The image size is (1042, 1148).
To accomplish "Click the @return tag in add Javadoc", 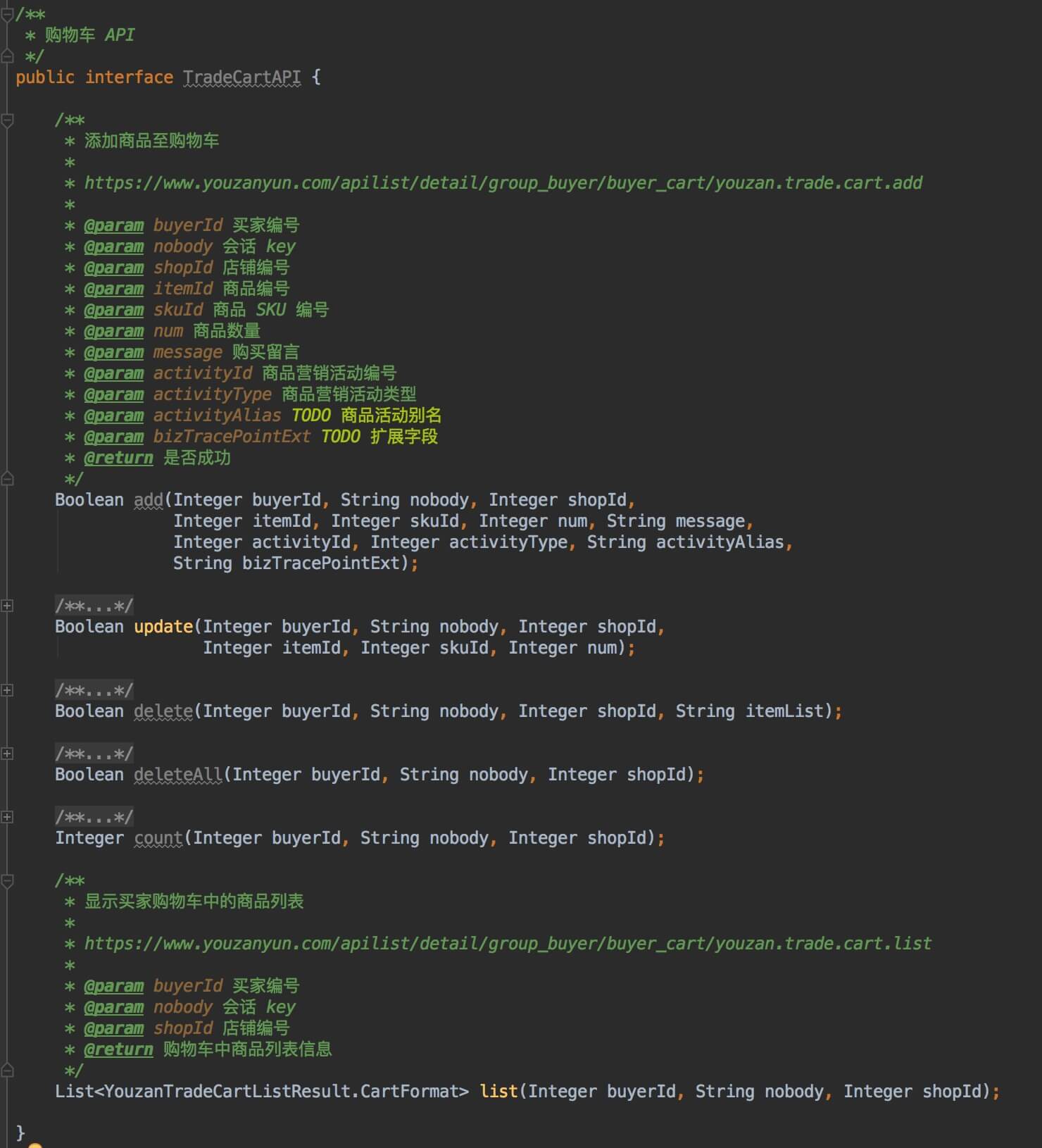I will (x=118, y=458).
